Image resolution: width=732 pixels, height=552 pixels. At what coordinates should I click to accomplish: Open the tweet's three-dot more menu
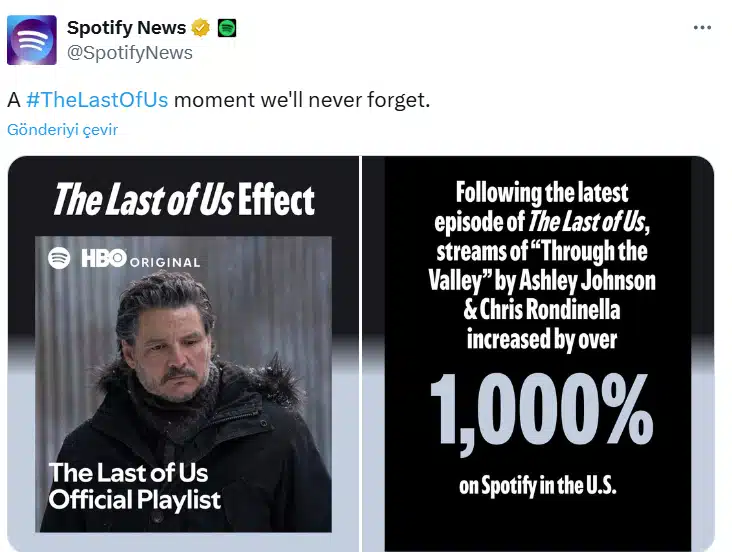[702, 27]
